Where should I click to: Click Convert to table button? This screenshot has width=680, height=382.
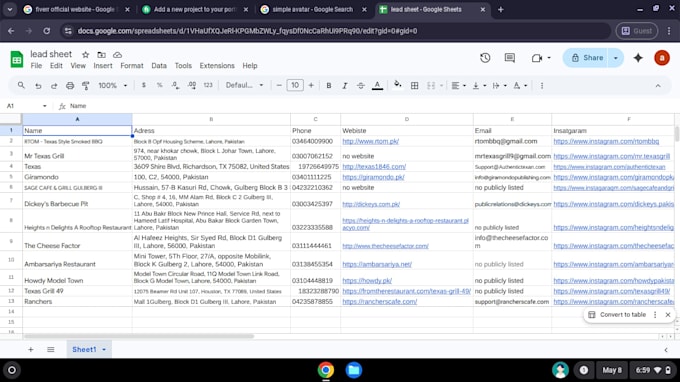[617, 315]
